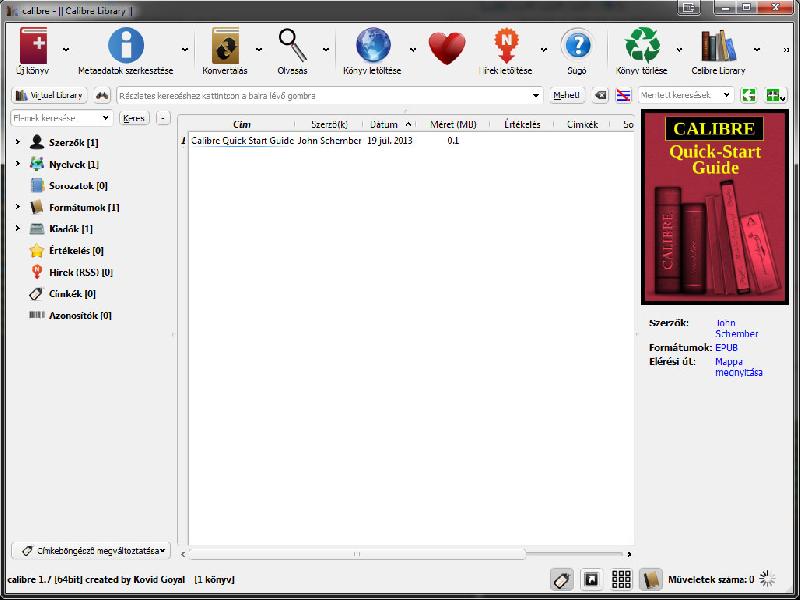Image resolution: width=800 pixels, height=600 pixels.
Task: Sort by the Dátum column header
Action: [390, 124]
